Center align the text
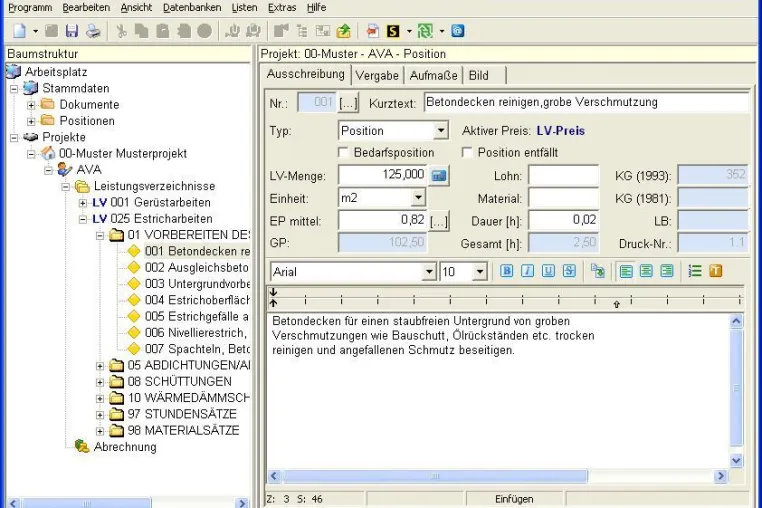The height and width of the screenshot is (508, 762). coord(646,271)
